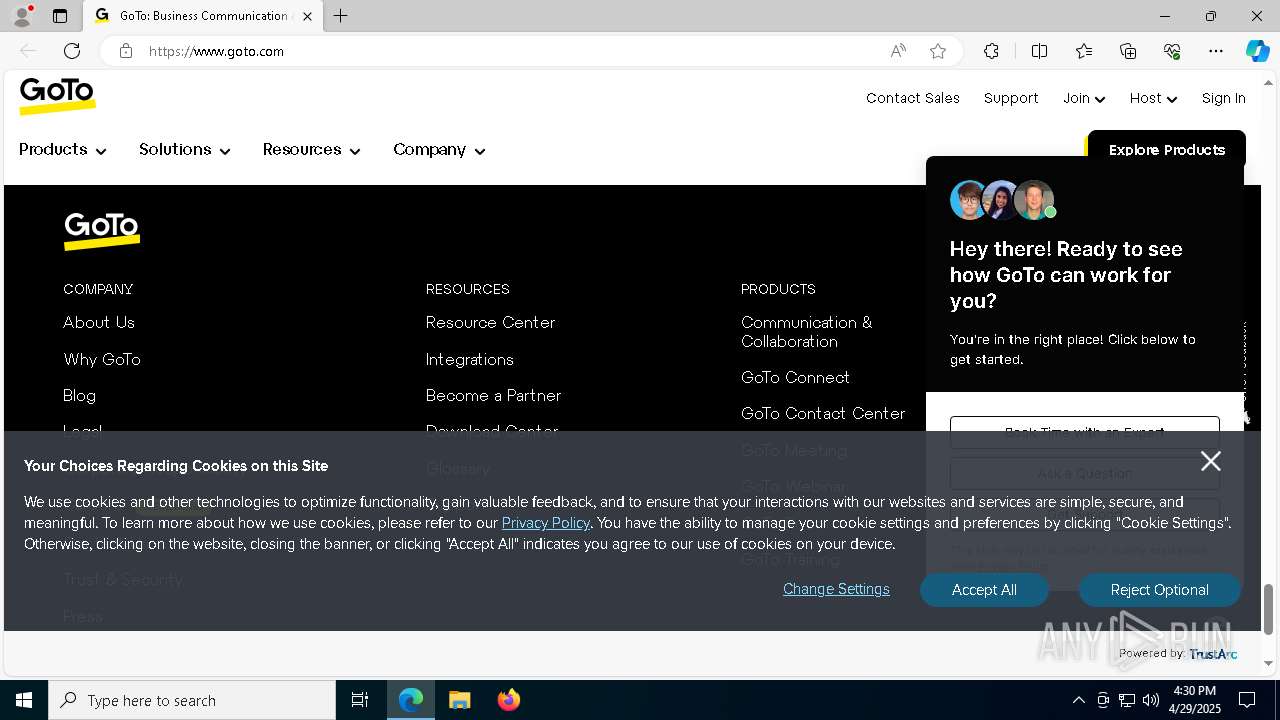Open Task View on taskbar
The image size is (1280, 720).
pos(360,700)
